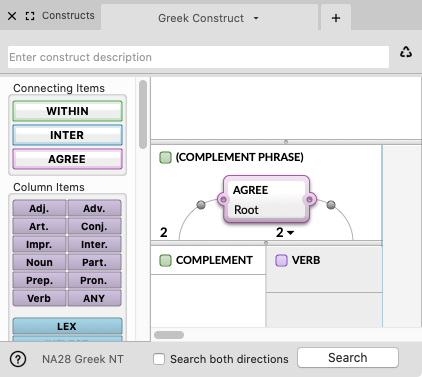Screen dimensions: 422x377
Task: Pick the Conj. column item
Action: point(94,226)
